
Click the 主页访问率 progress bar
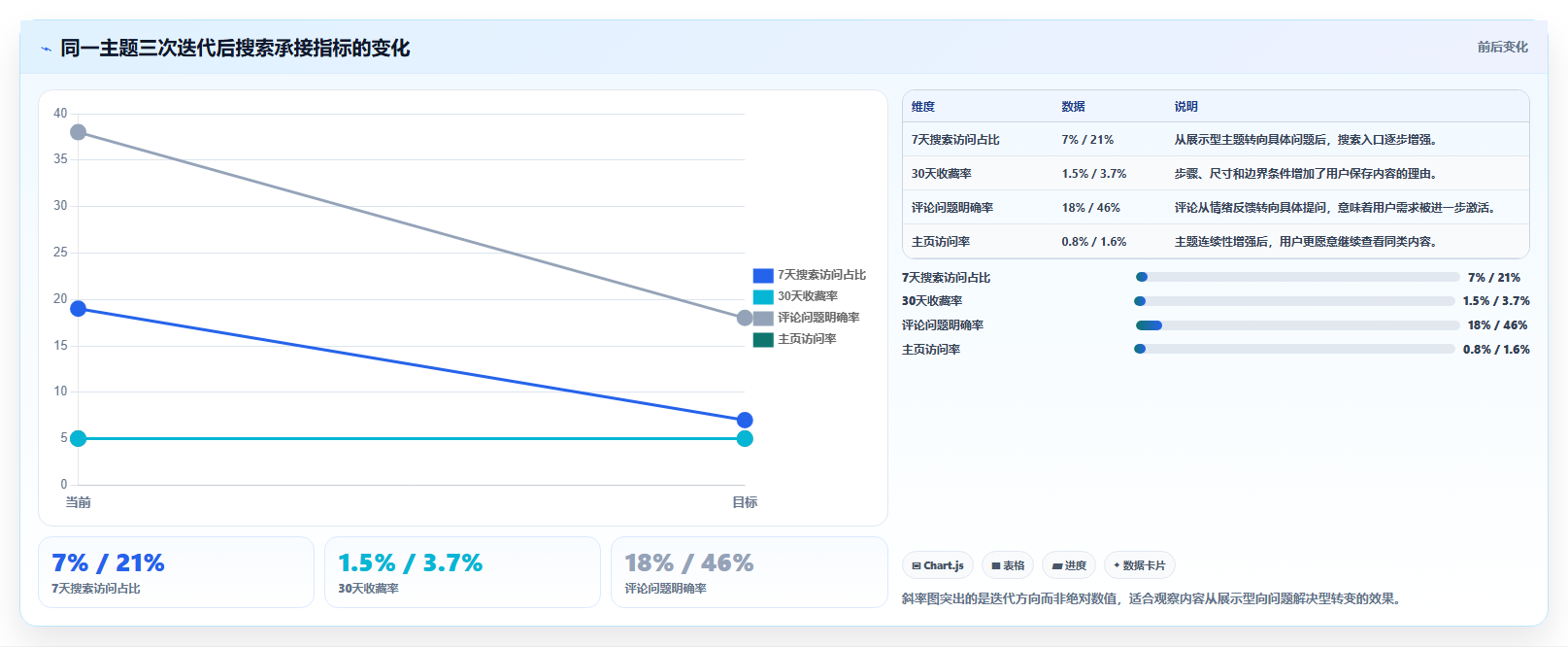(1294, 349)
